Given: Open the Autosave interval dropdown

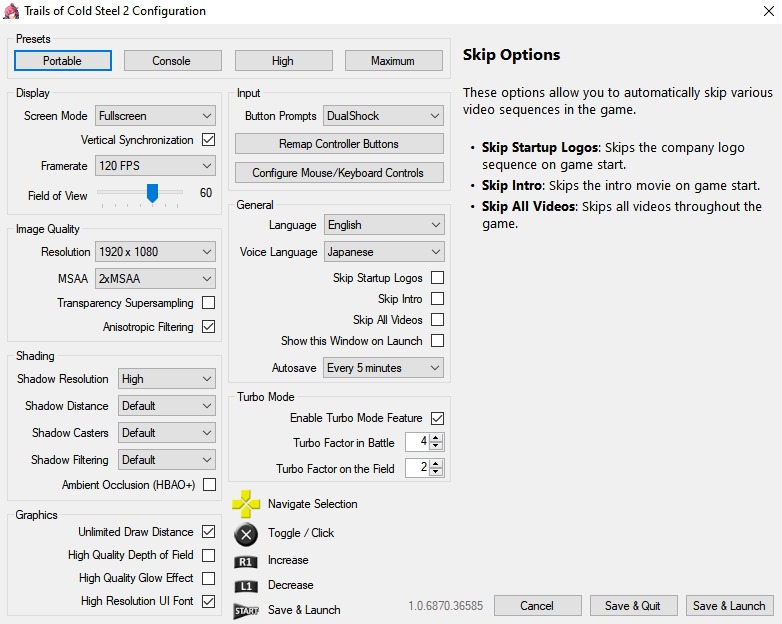Looking at the screenshot, I should [x=383, y=368].
